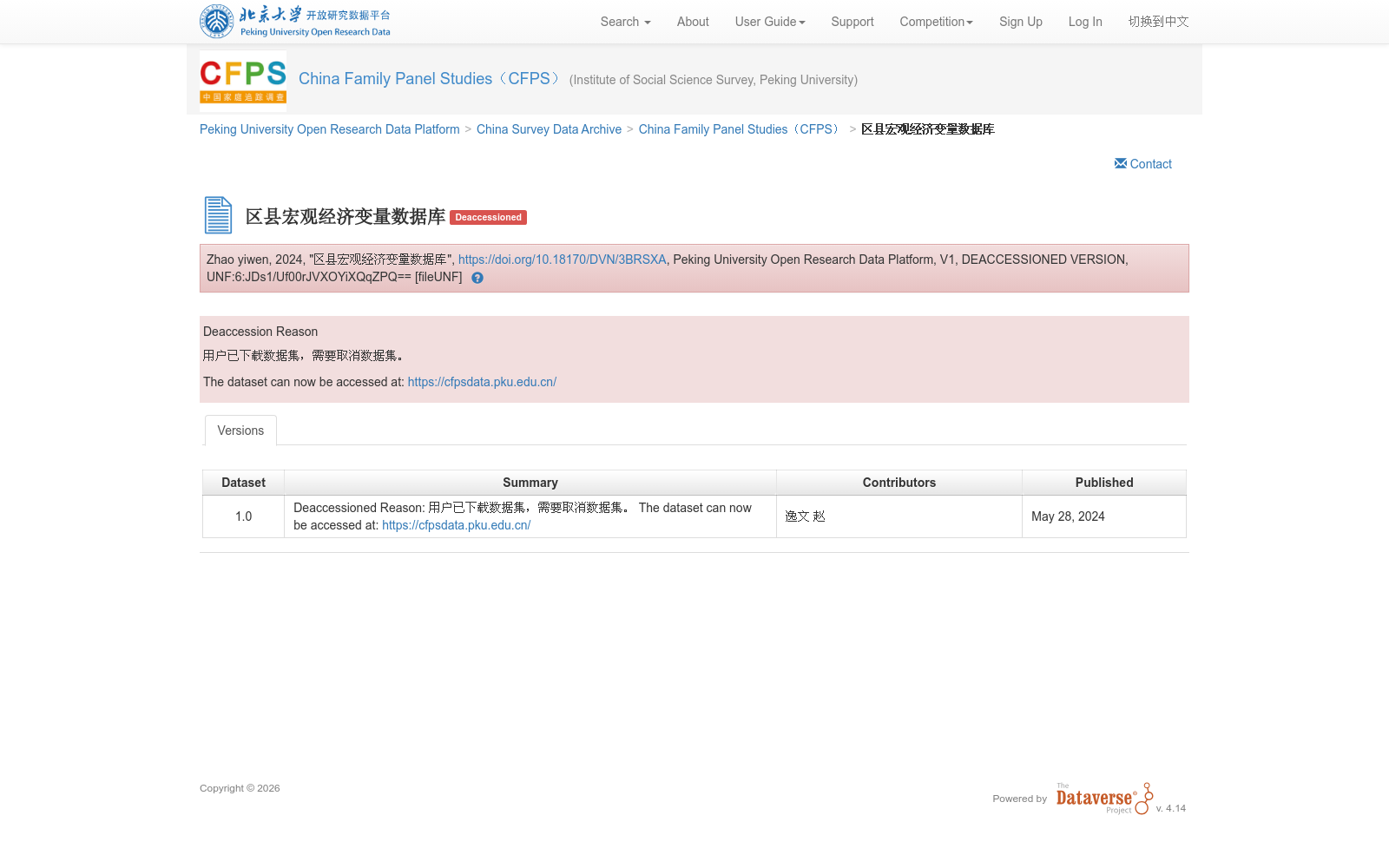Click the current breadcrumb 区县宏观经济变量数据库
The height and width of the screenshot is (868, 1389).
click(928, 129)
